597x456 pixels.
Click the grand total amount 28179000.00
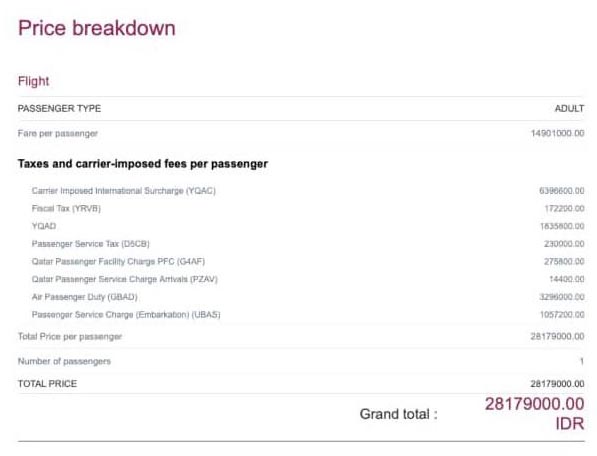point(535,404)
